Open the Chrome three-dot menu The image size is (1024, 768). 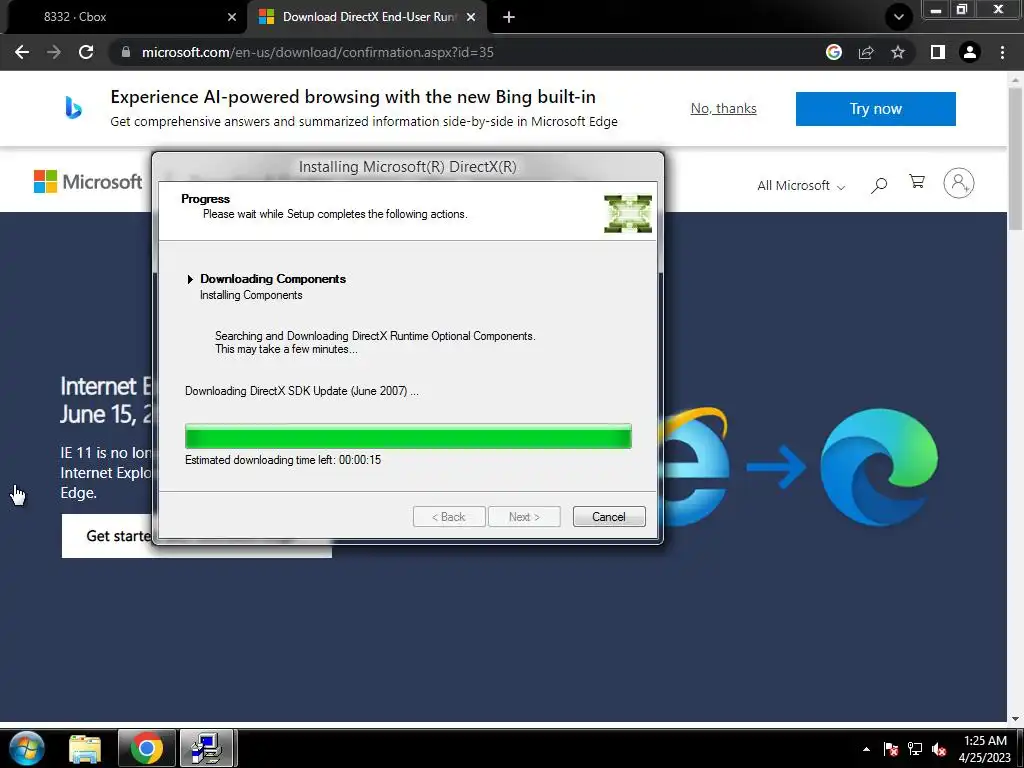[1002, 52]
